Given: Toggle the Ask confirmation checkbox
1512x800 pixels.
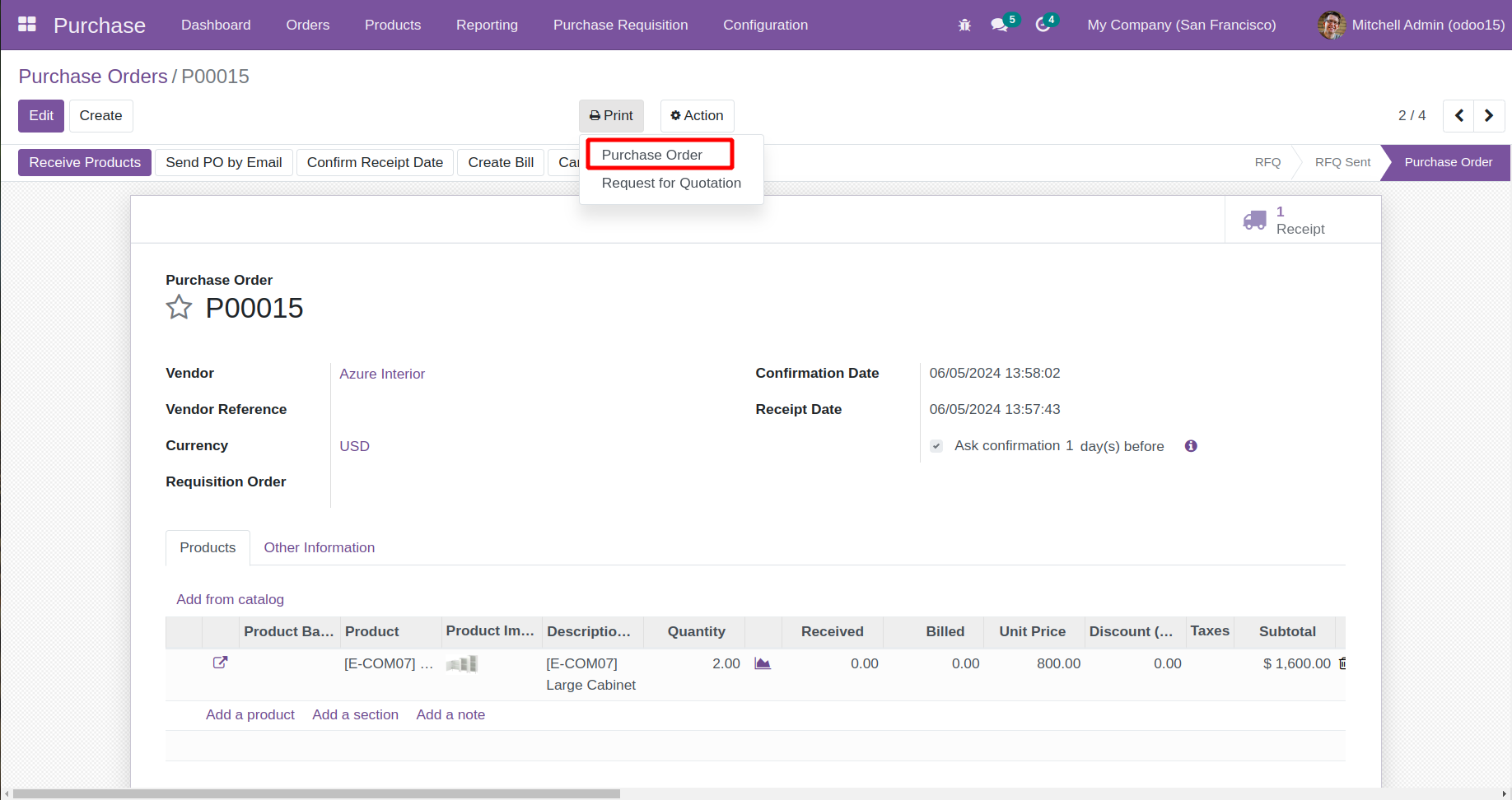Looking at the screenshot, I should coord(936,446).
